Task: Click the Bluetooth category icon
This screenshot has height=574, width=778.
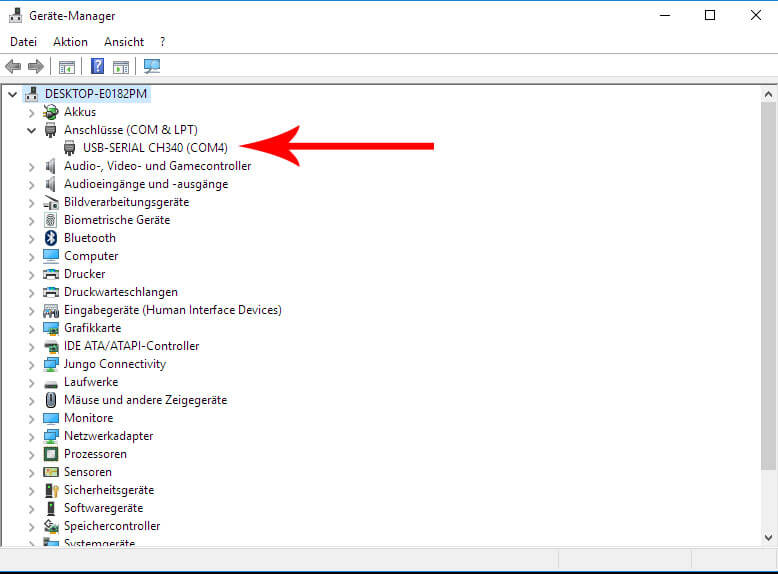Action: [x=51, y=238]
